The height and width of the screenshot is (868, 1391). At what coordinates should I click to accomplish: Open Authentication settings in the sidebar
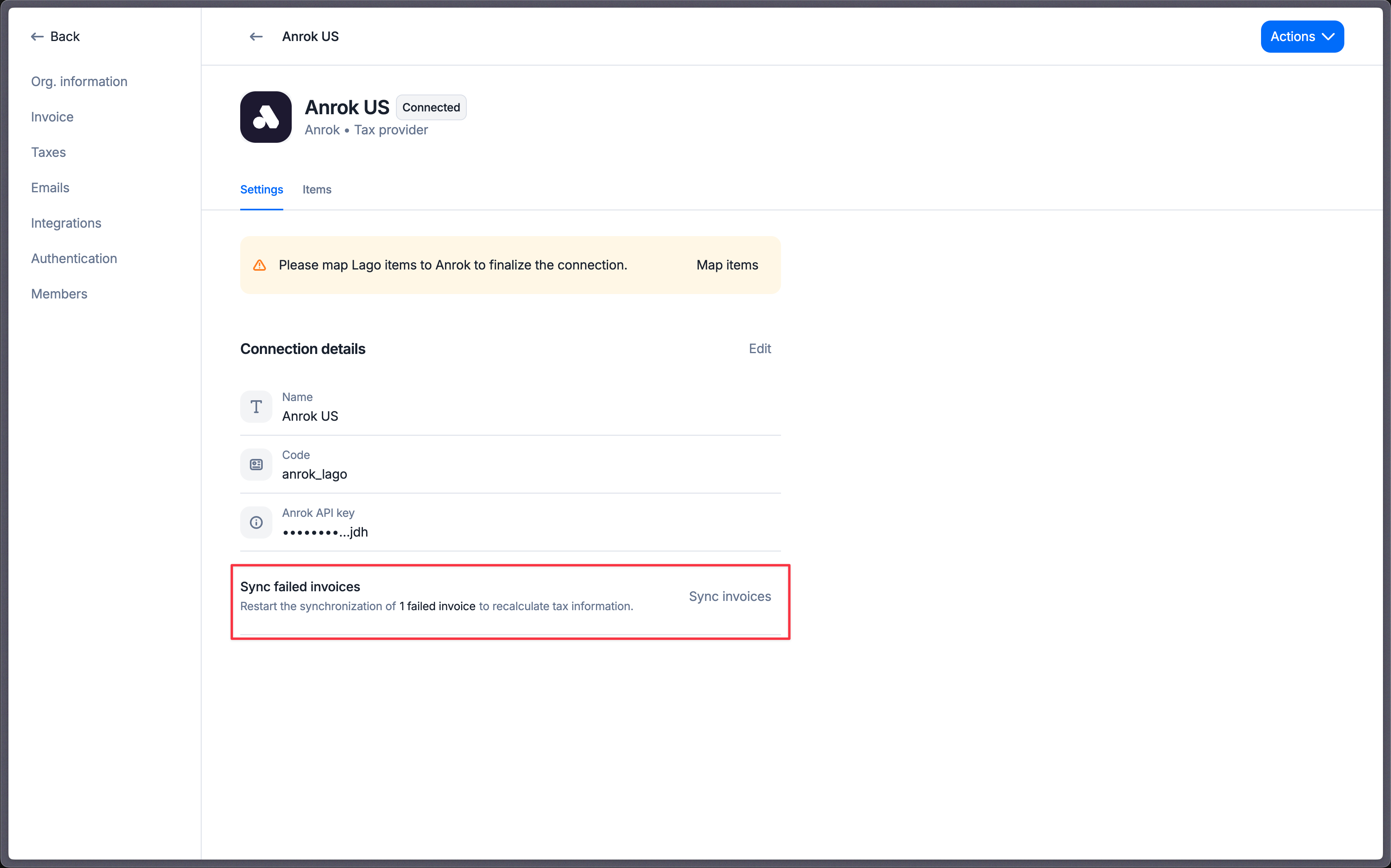click(x=74, y=258)
